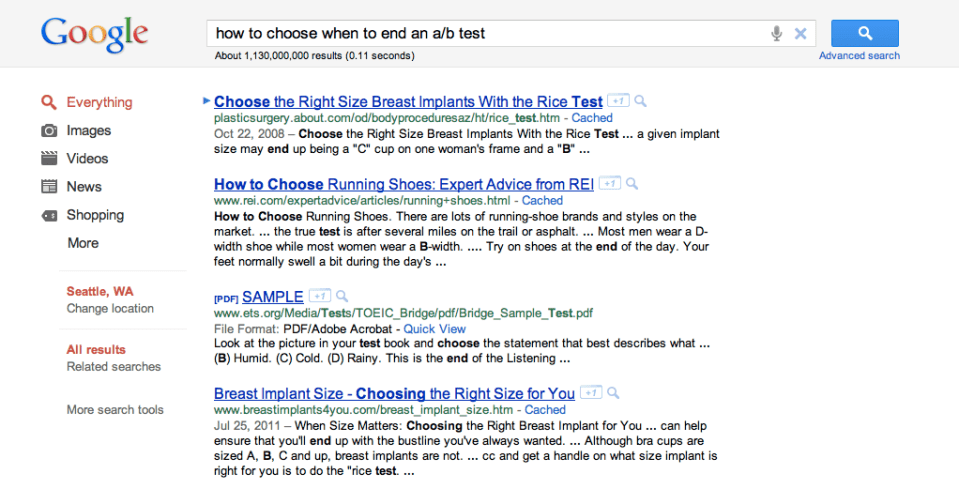Screen dimensions: 959x489
Task: Open the Advanced search link
Action: [x=859, y=56]
